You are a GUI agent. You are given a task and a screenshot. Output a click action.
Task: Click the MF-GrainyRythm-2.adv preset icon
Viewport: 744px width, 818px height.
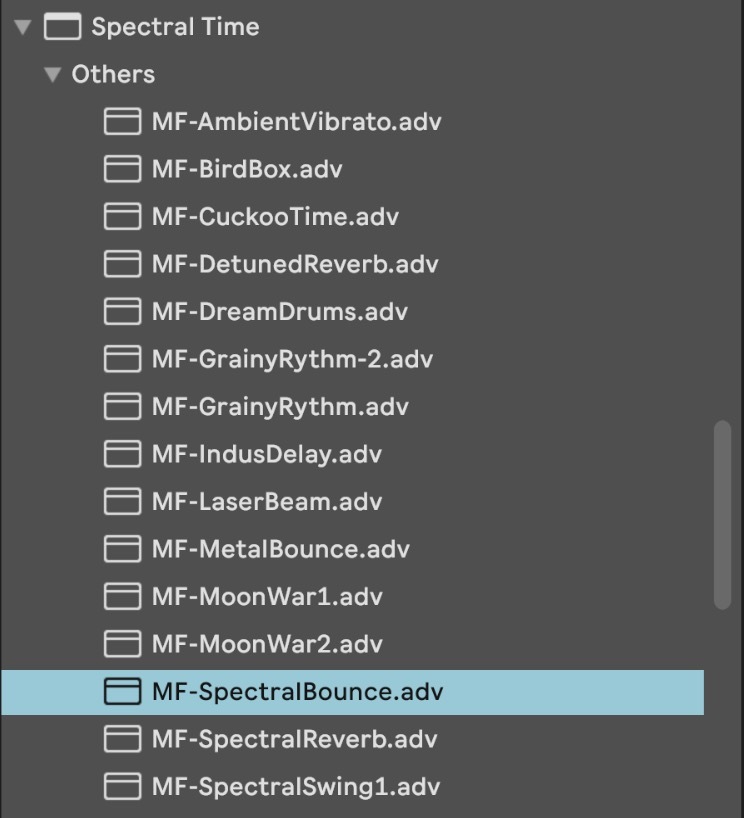coord(122,359)
